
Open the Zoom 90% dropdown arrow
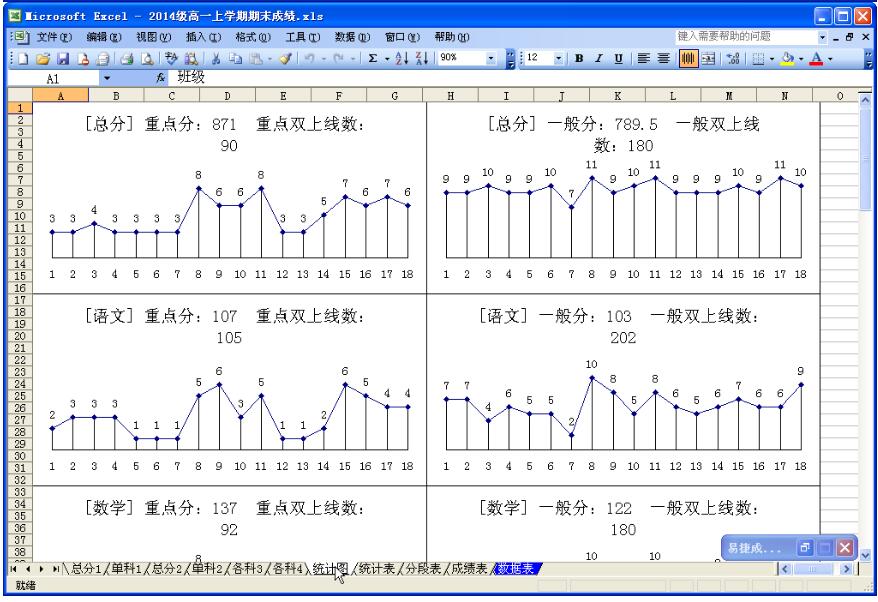tap(491, 58)
